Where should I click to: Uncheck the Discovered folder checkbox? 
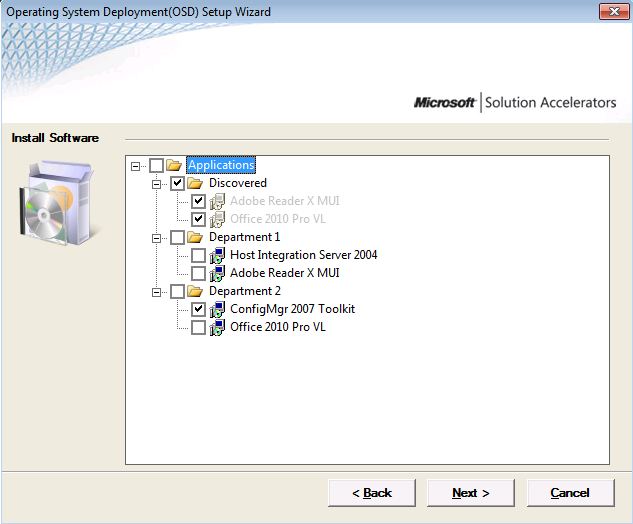tap(178, 183)
